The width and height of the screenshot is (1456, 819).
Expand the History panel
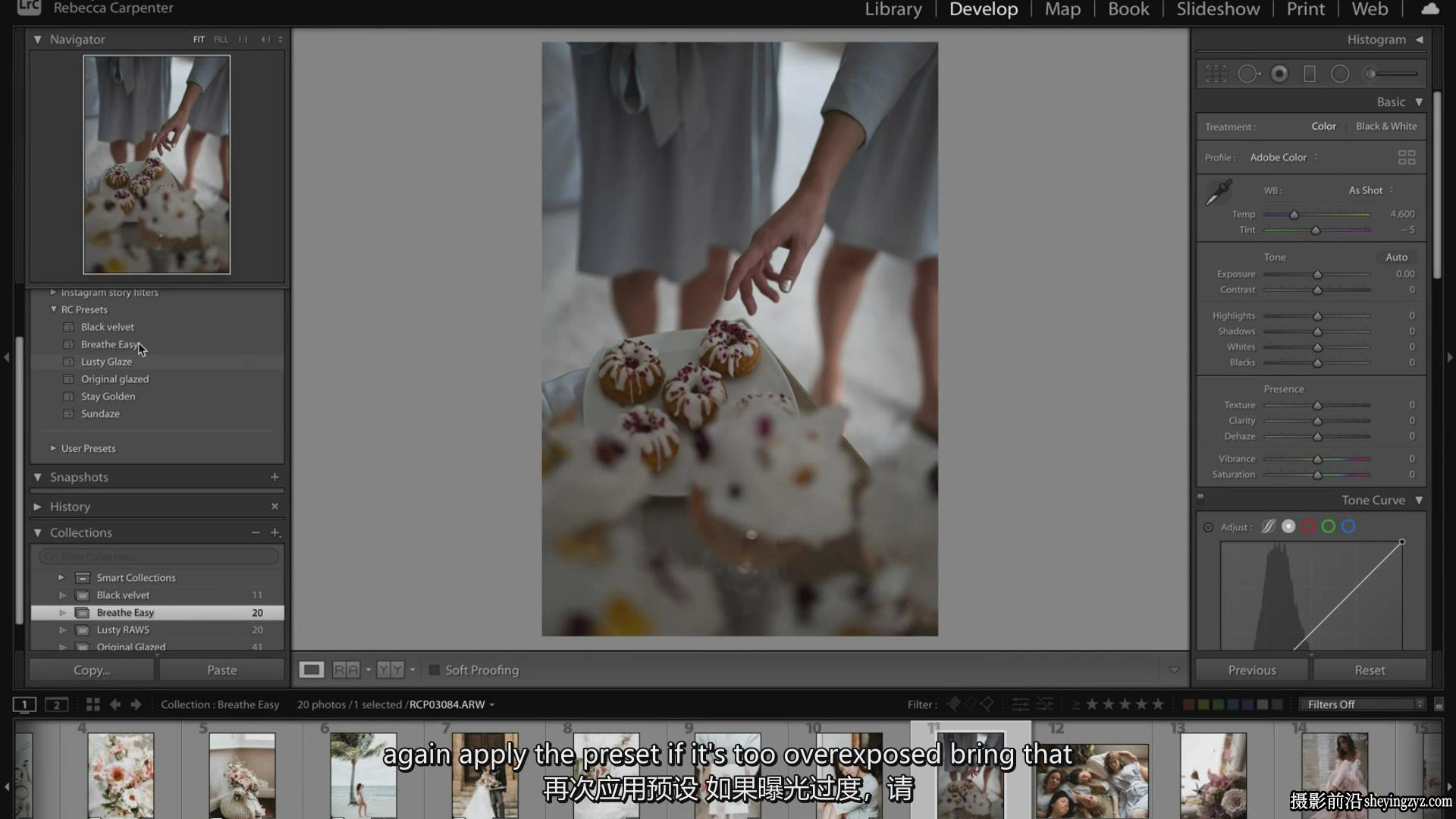(x=37, y=507)
